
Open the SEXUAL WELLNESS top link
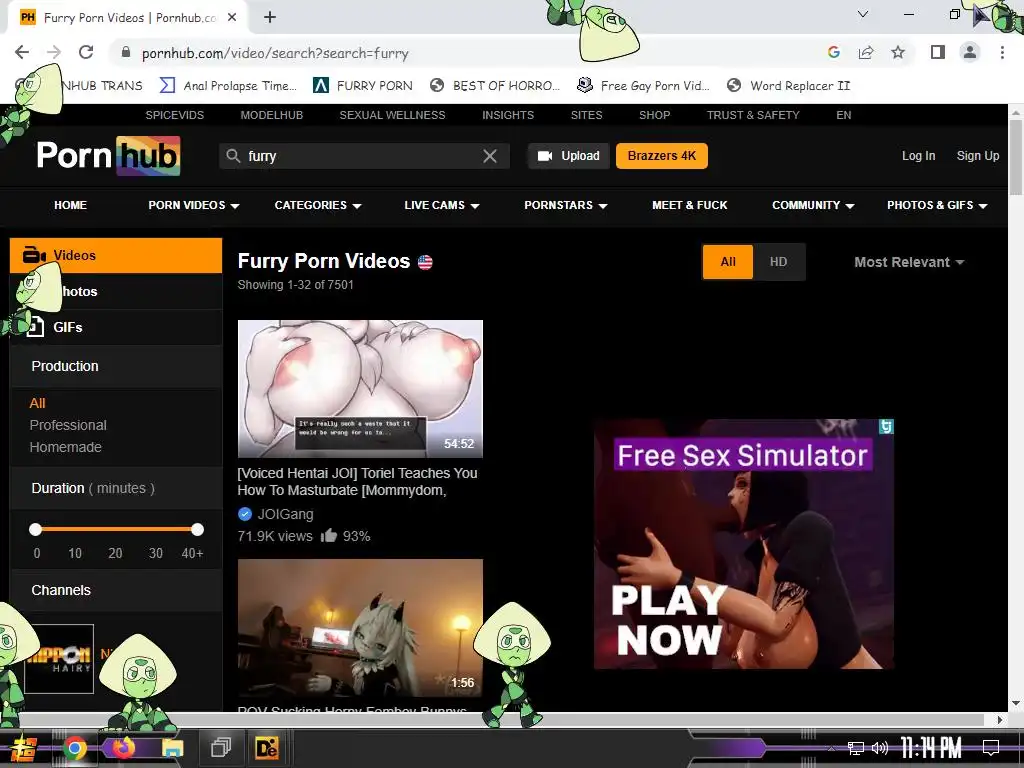392,115
